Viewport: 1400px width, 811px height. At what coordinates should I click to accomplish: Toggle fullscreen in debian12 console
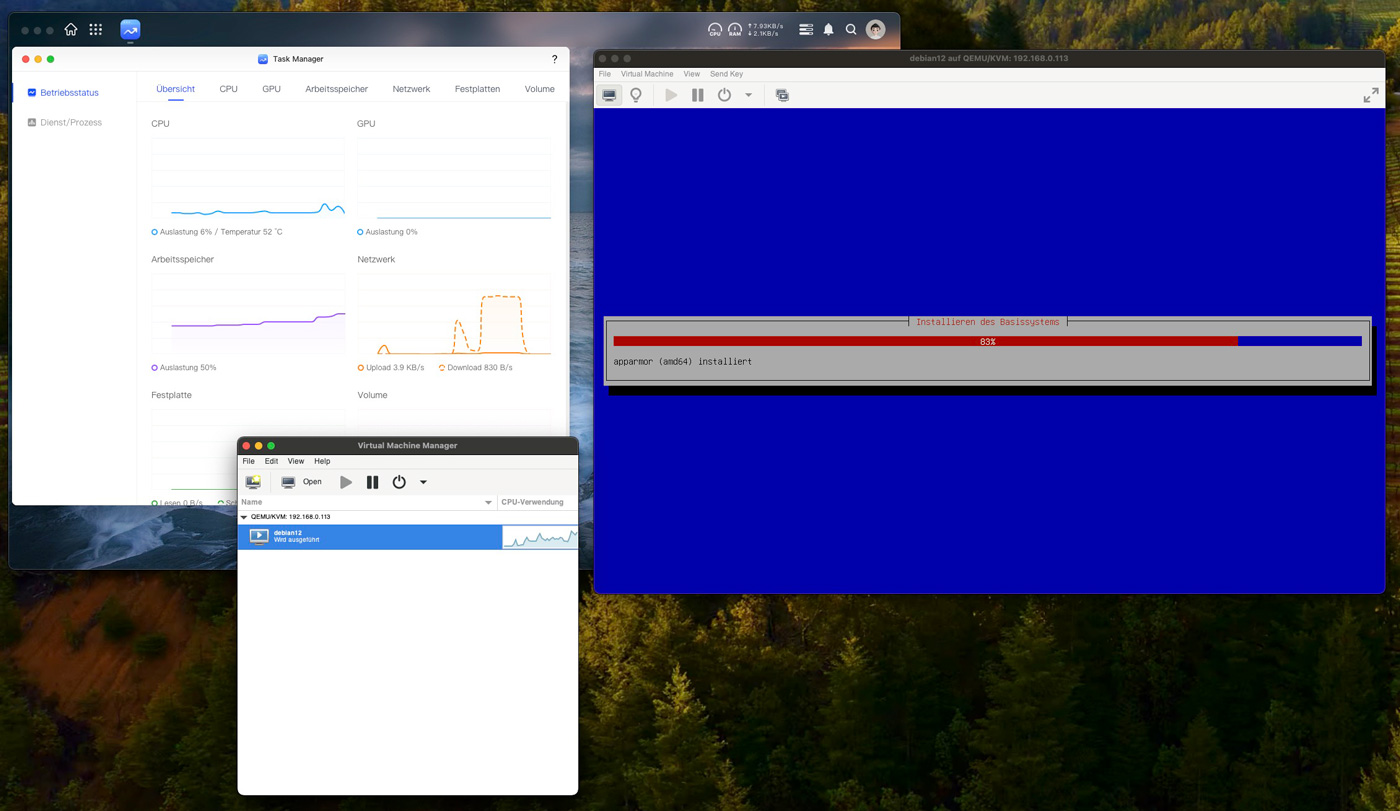coord(1371,95)
